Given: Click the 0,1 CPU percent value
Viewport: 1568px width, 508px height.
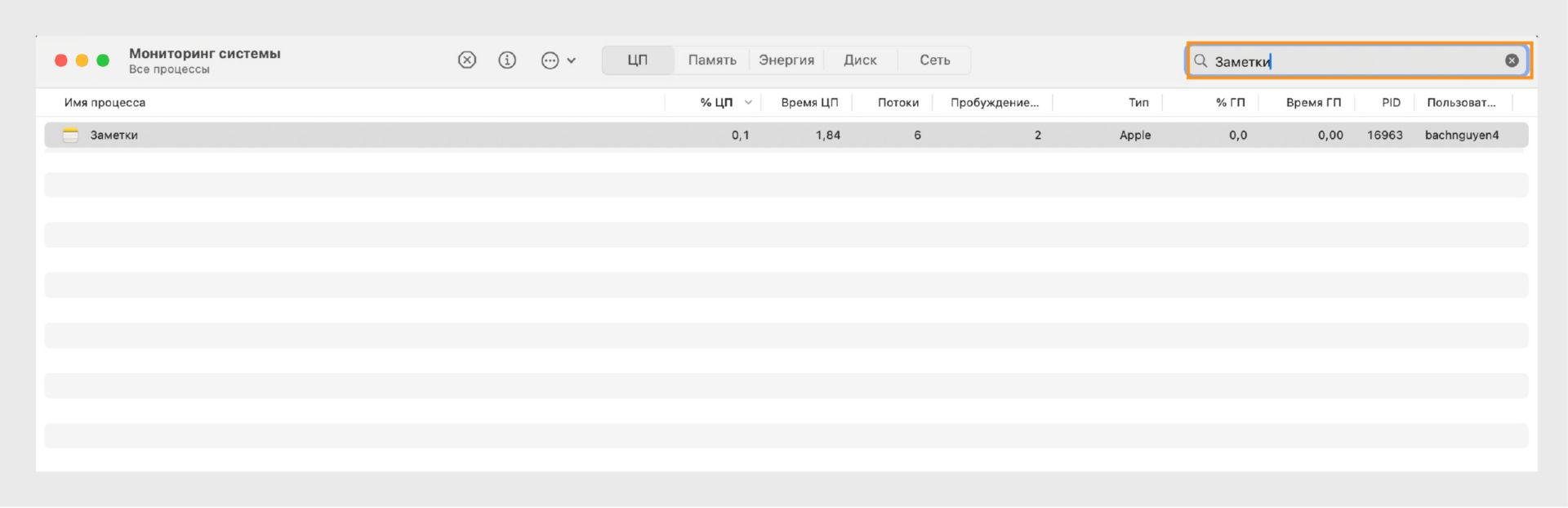Looking at the screenshot, I should click(740, 136).
